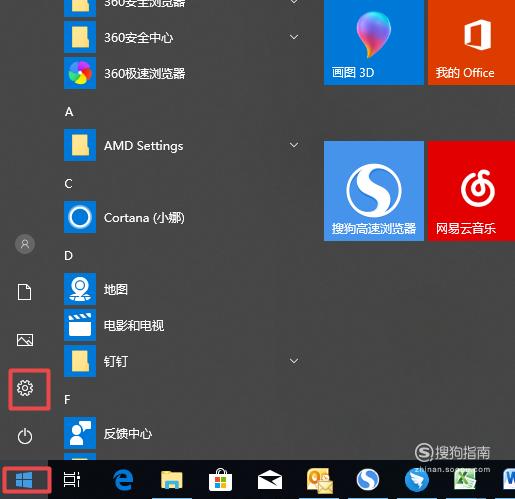Open DingTalk bird icon on the taskbar
The width and height of the screenshot is (515, 499).
point(417,480)
